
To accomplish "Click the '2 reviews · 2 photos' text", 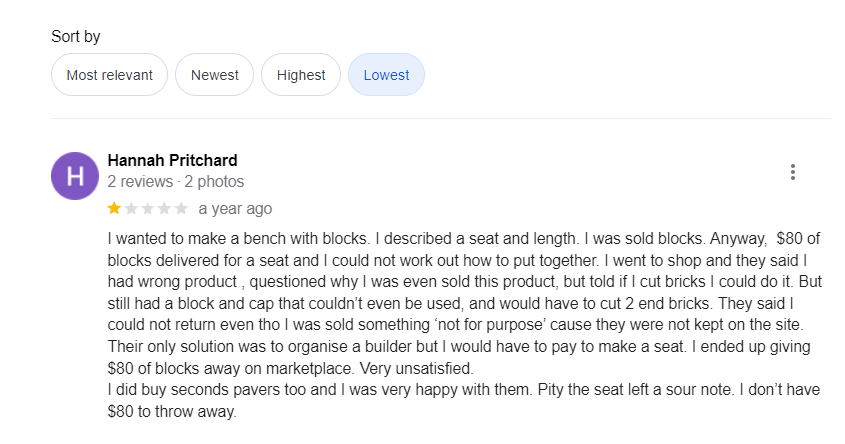I will tap(175, 182).
